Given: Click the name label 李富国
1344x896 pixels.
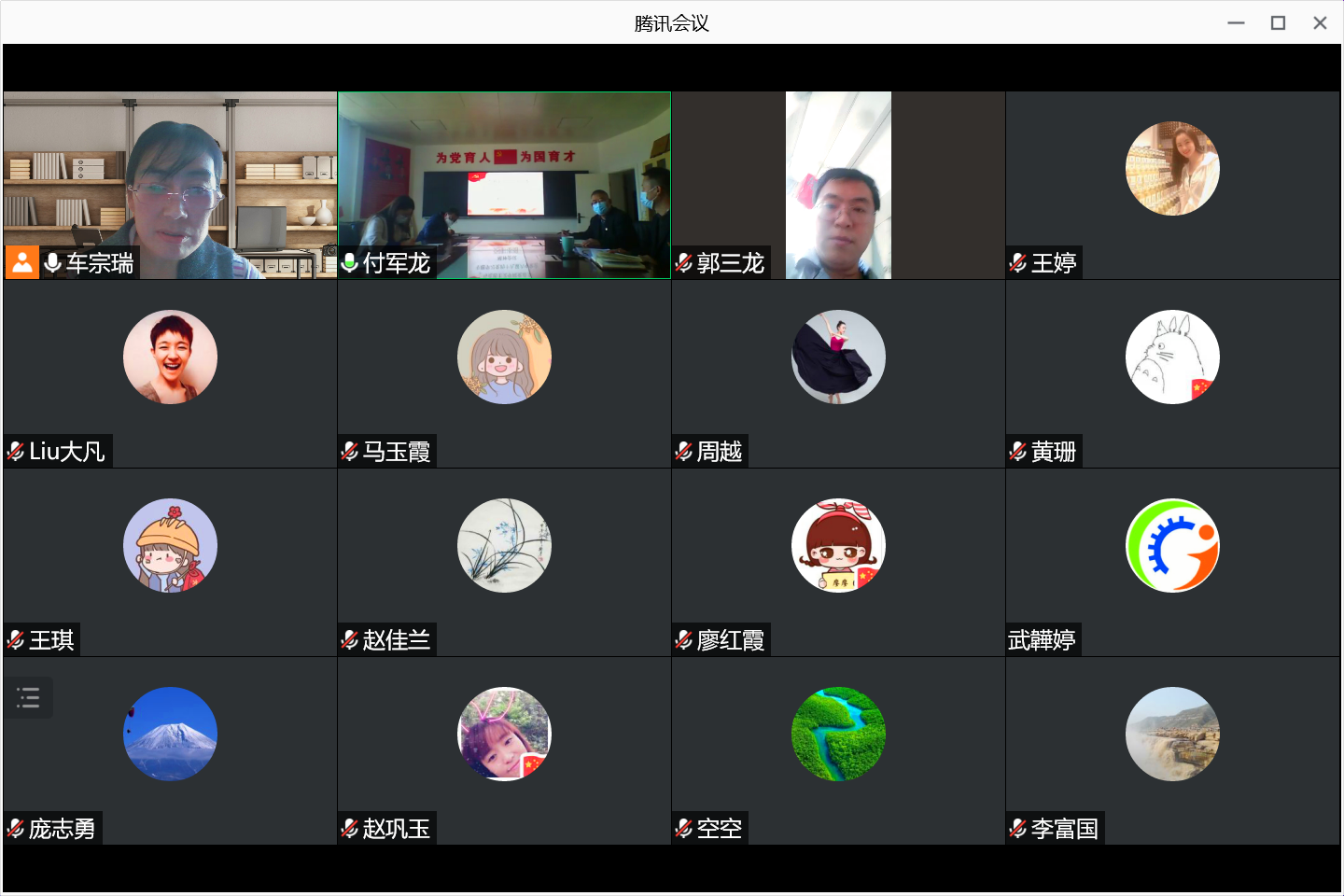Looking at the screenshot, I should pos(1065,829).
